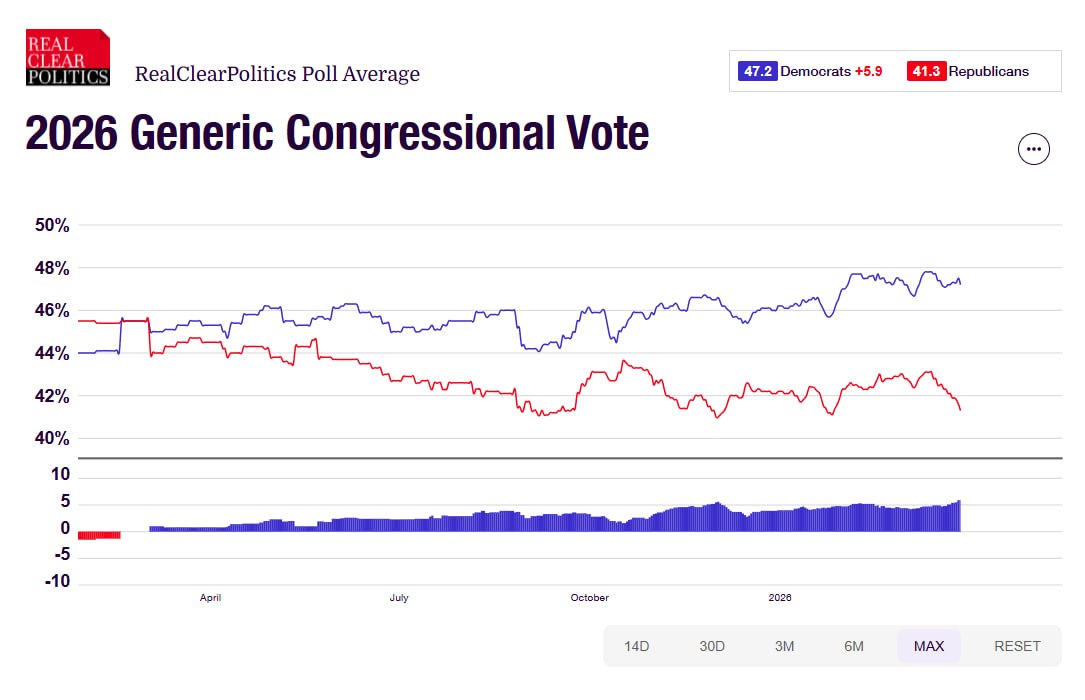Click the RealClearPolitics logo
This screenshot has width=1085, height=700.
(68, 58)
